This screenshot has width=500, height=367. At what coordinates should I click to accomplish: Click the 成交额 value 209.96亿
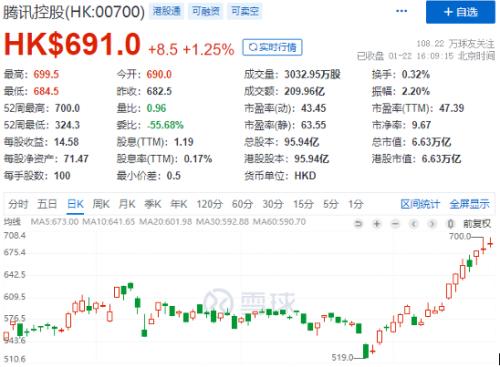304,91
